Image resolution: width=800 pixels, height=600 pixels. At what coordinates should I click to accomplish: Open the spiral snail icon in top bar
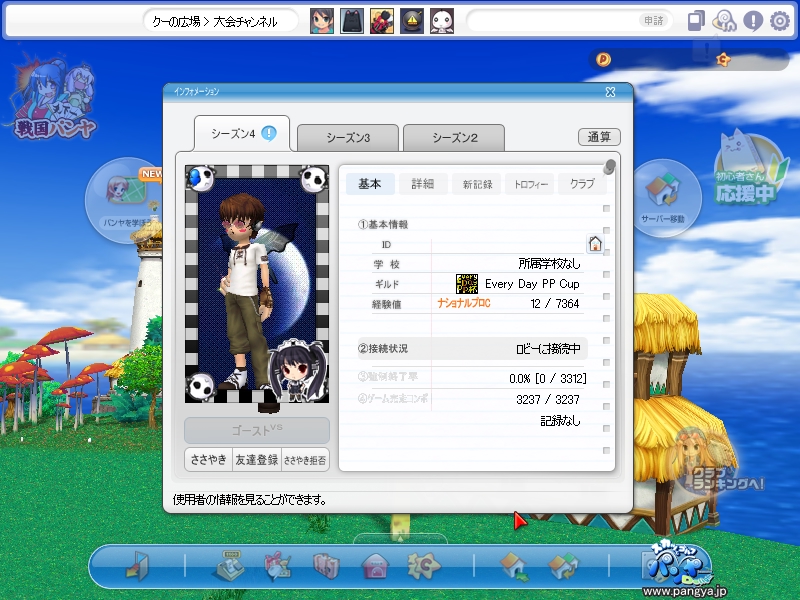click(724, 21)
